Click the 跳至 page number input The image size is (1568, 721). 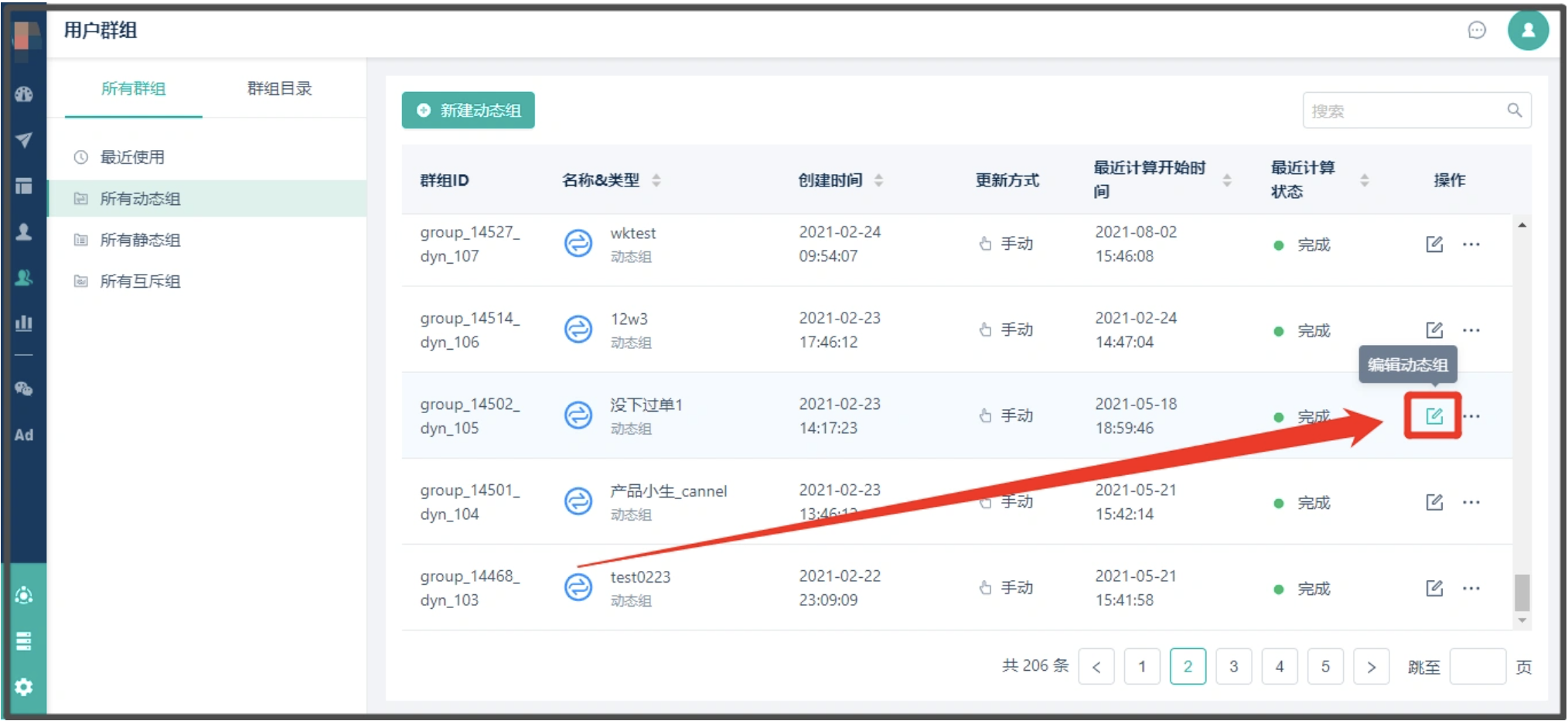point(1478,667)
